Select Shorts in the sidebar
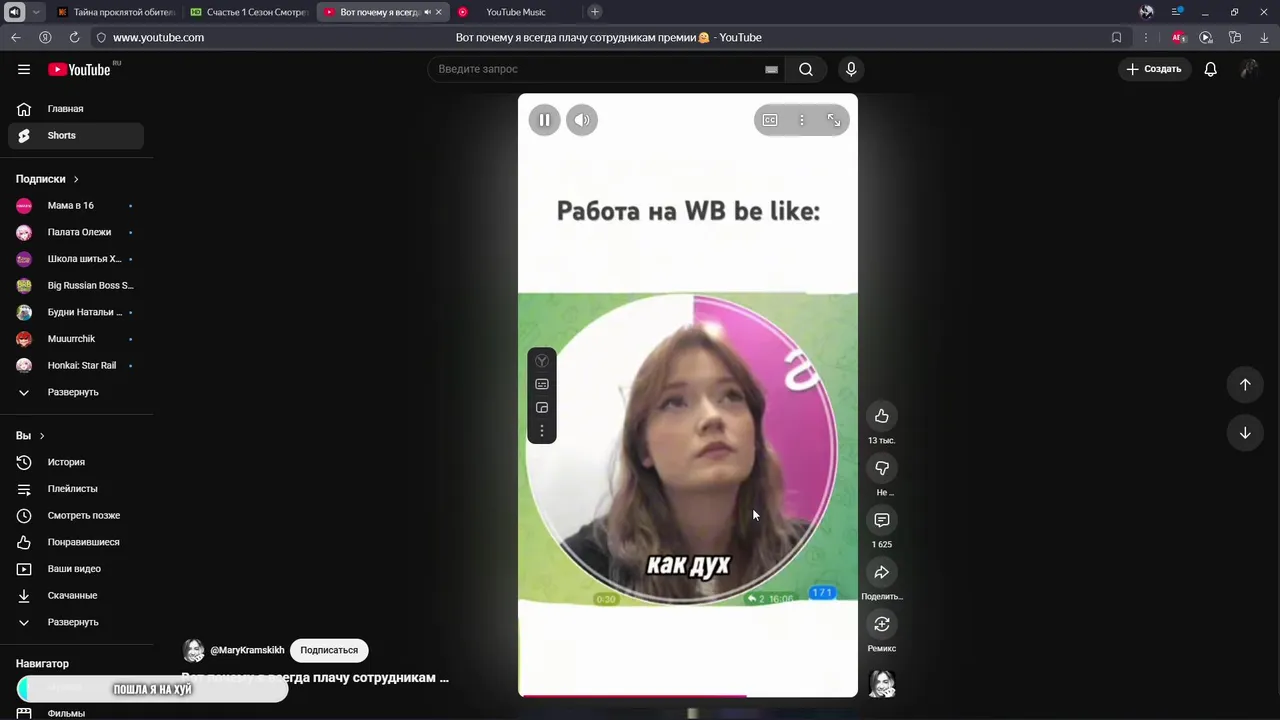This screenshot has width=1280, height=720. point(76,135)
